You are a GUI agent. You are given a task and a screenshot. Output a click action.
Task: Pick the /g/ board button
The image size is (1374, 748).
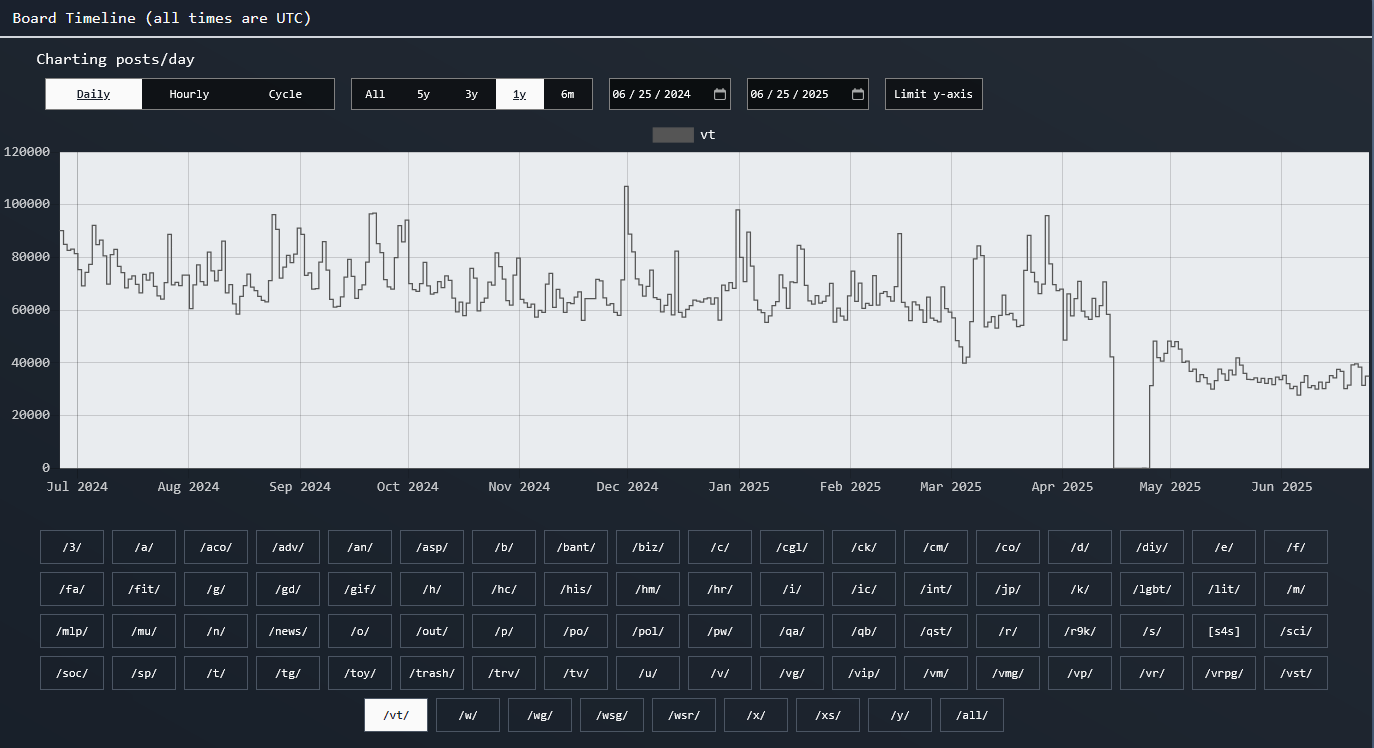216,589
